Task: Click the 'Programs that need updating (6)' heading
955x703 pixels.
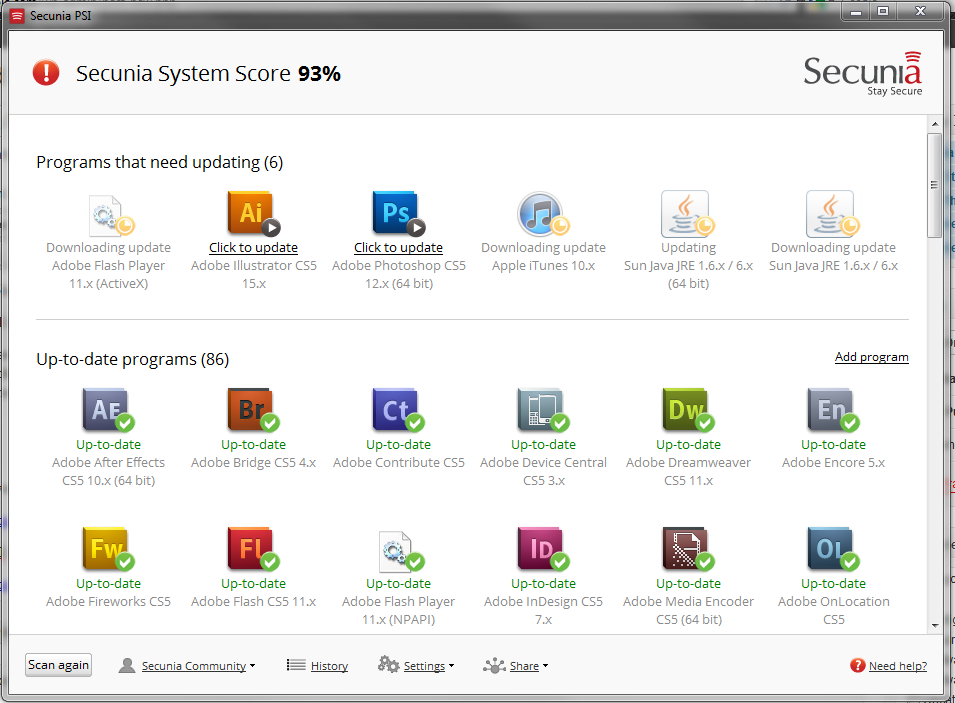Action: pos(160,163)
